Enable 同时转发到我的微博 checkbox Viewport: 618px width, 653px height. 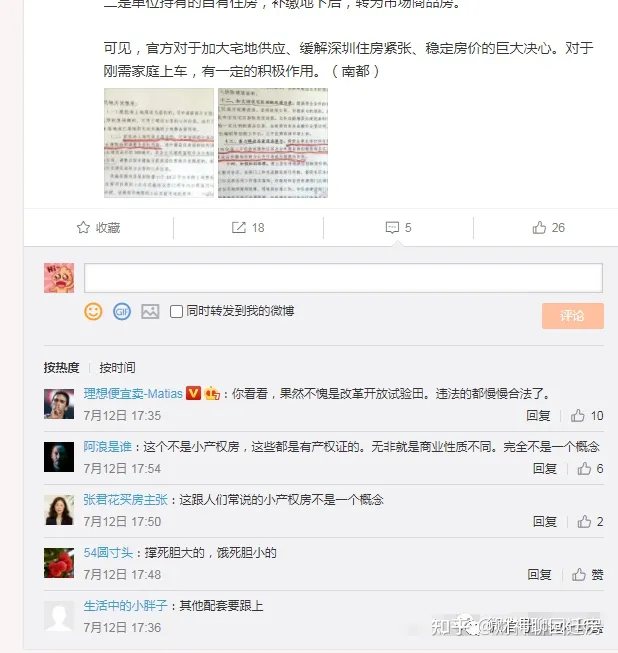(x=176, y=312)
